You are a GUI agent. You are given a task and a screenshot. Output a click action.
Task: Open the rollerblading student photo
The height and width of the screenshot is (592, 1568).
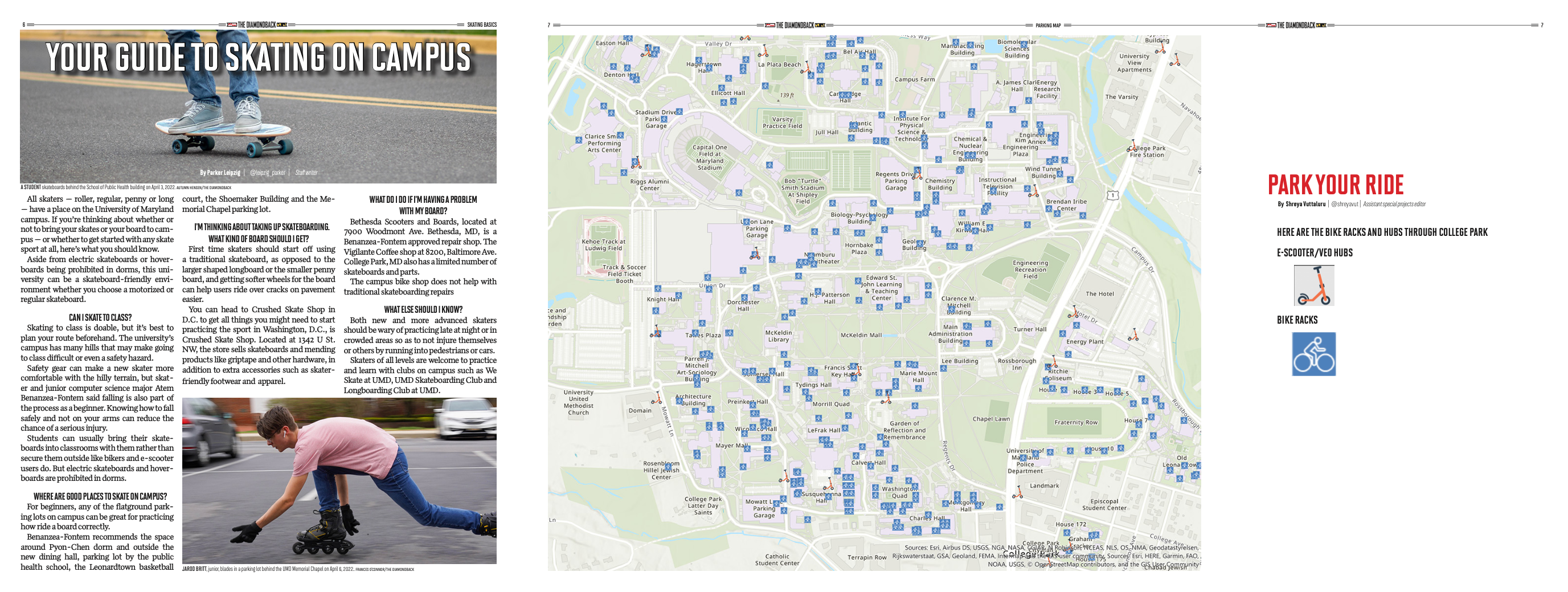(x=339, y=480)
